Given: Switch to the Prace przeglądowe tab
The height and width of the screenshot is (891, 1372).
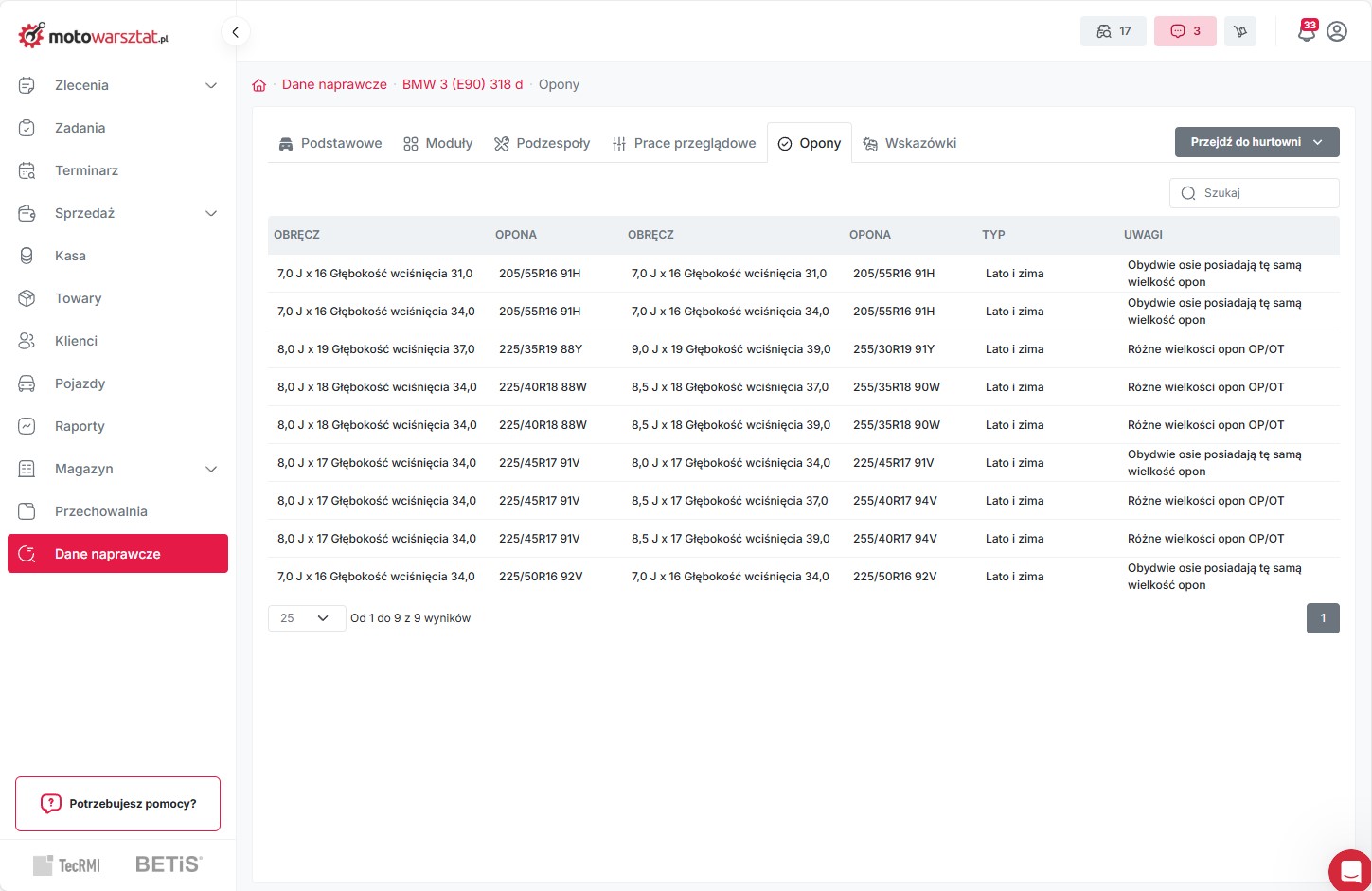Looking at the screenshot, I should (684, 144).
